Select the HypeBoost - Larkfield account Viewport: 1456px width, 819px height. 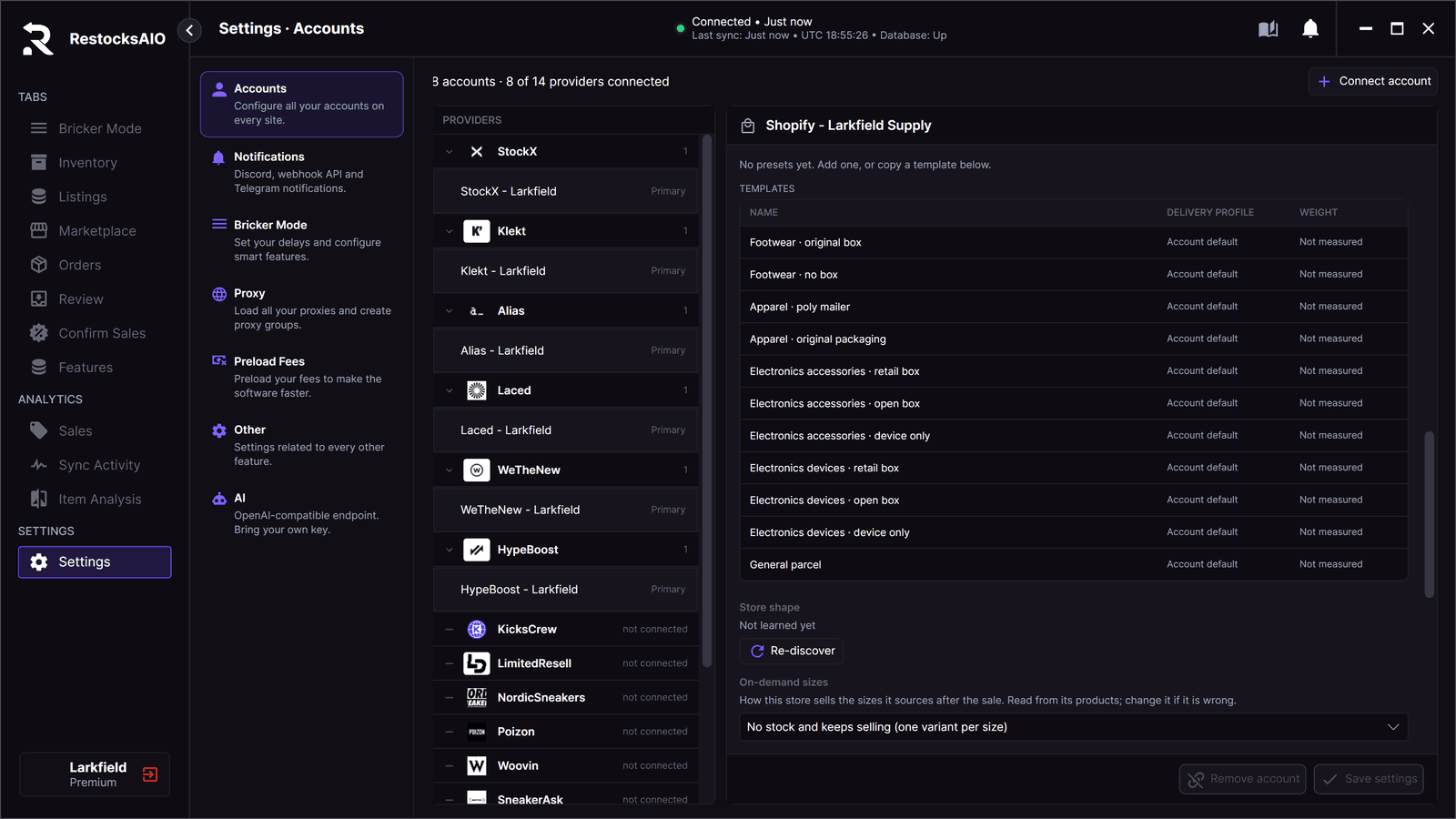click(566, 590)
